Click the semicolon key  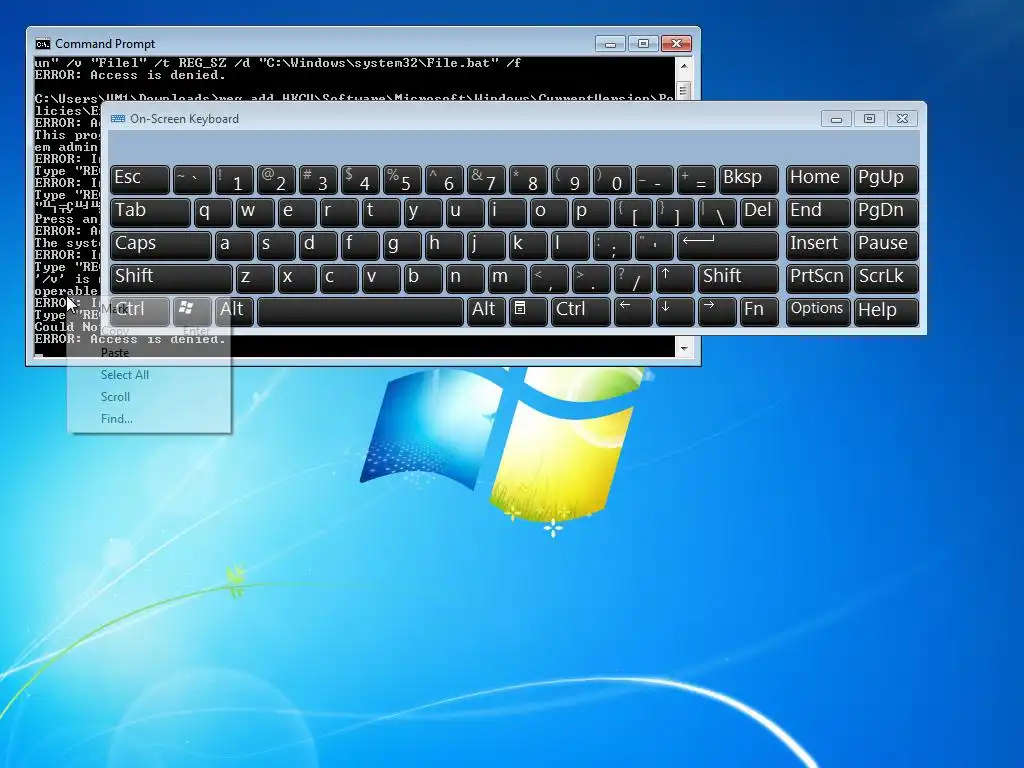(x=612, y=246)
